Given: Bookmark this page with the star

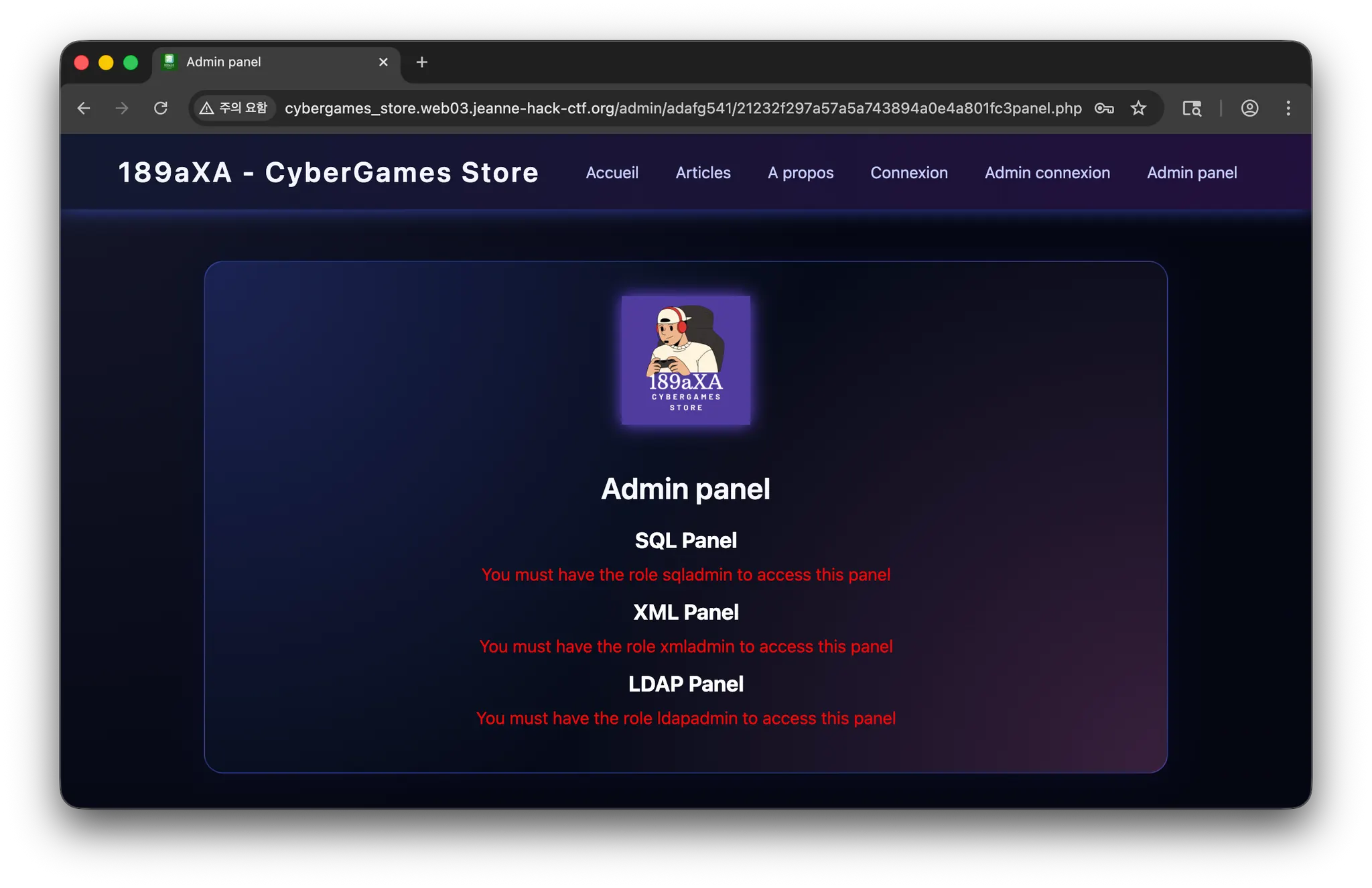Looking at the screenshot, I should tap(1138, 108).
